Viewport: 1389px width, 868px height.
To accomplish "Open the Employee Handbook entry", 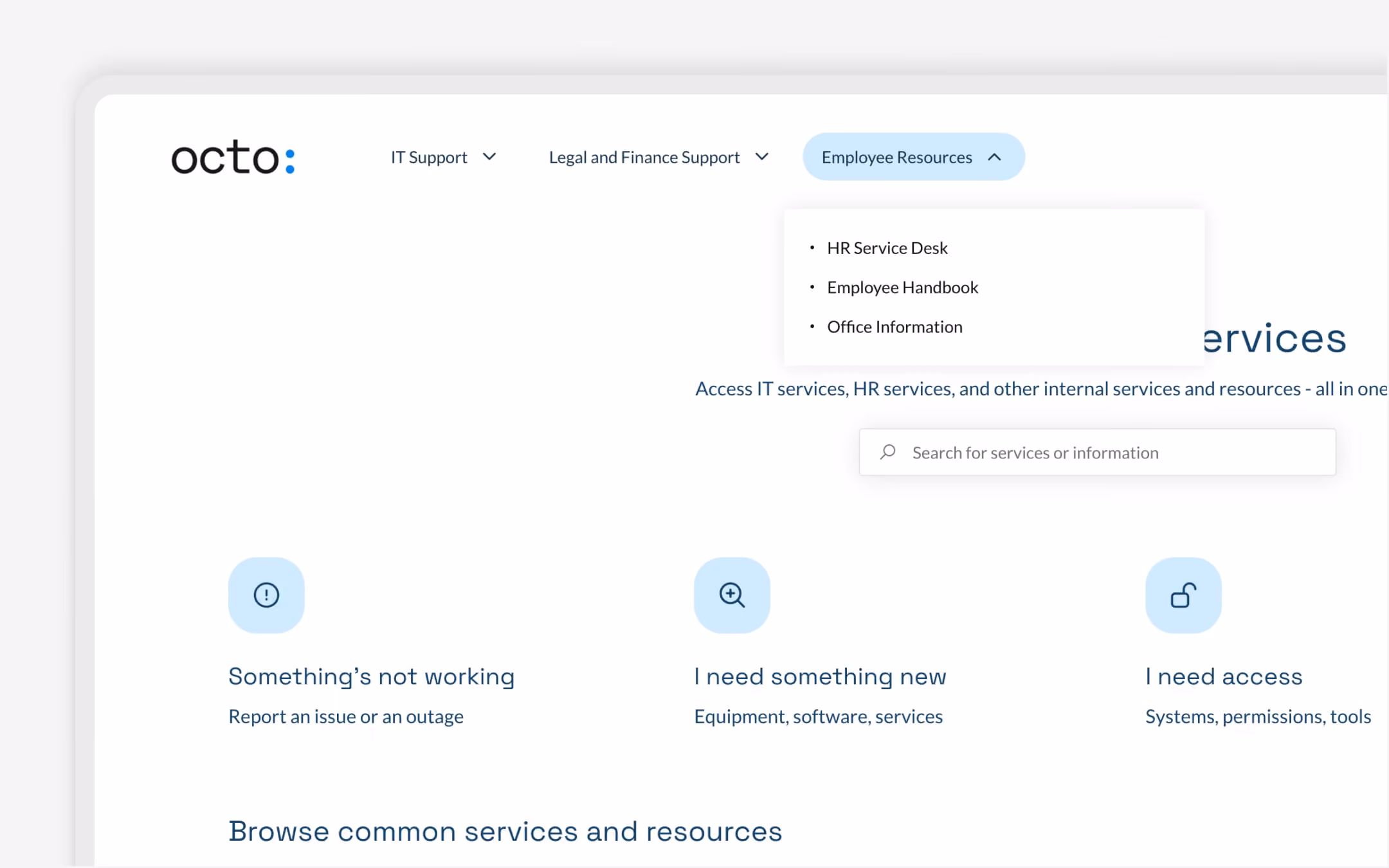I will 902,287.
